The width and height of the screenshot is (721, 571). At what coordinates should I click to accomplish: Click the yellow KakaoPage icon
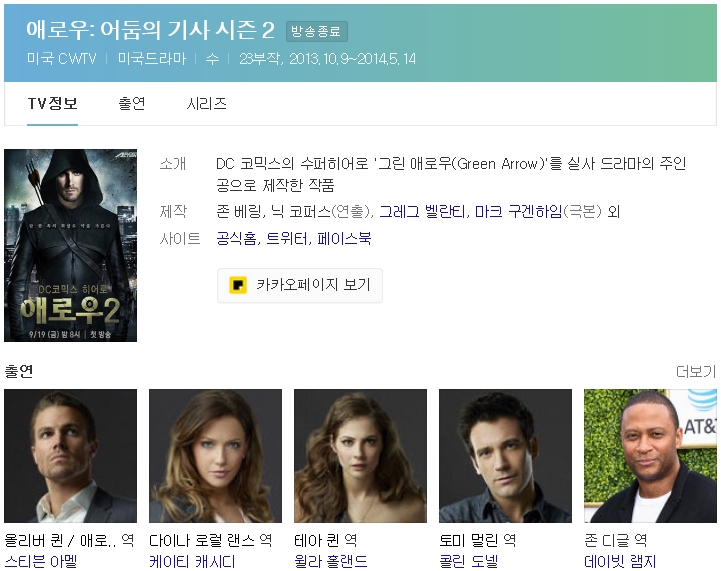pyautogui.click(x=238, y=285)
